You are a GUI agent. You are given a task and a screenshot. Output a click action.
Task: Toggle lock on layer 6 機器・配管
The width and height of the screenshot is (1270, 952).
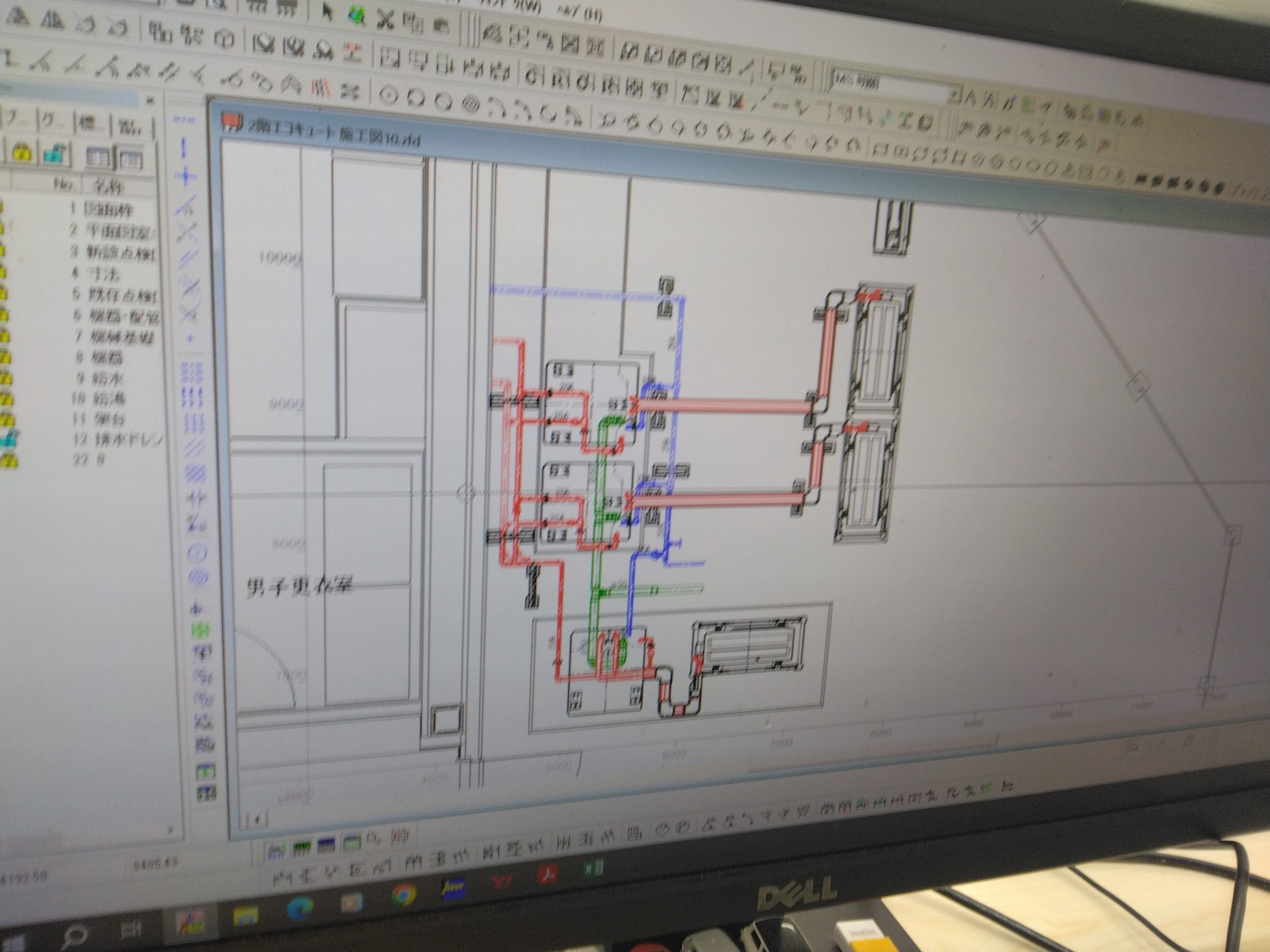tap(3, 315)
